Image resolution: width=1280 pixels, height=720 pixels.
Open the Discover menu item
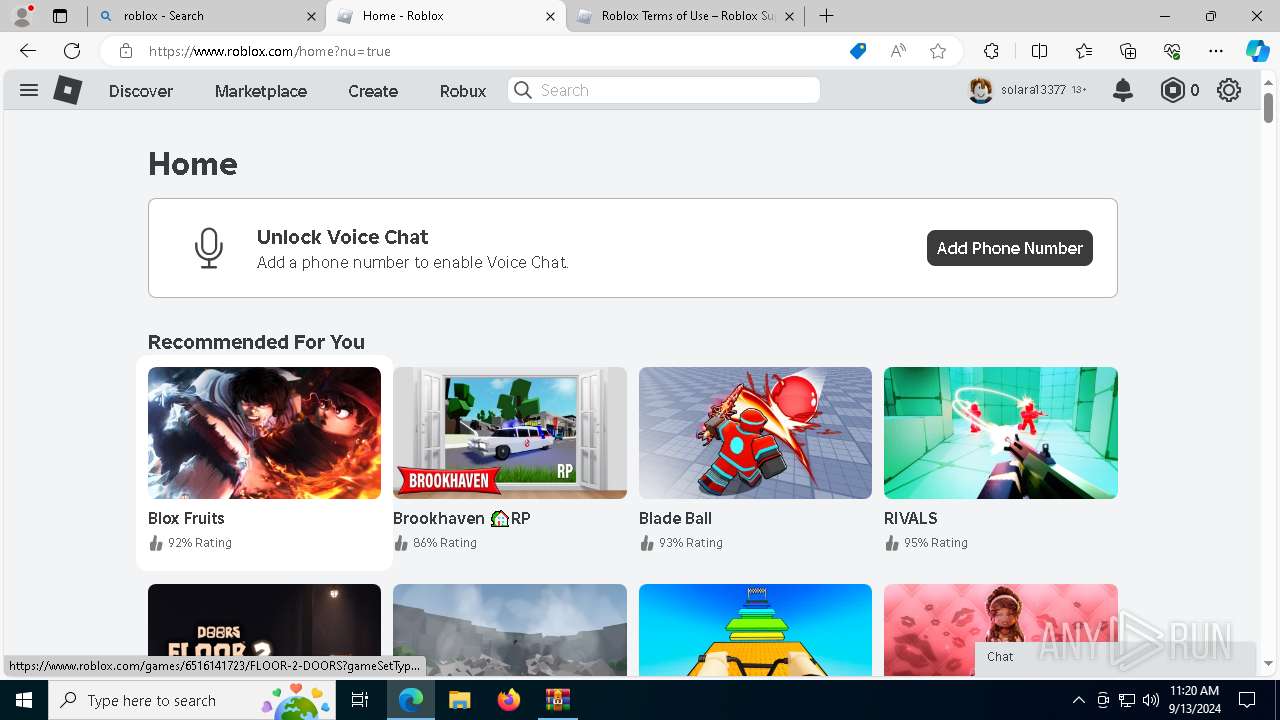141,91
